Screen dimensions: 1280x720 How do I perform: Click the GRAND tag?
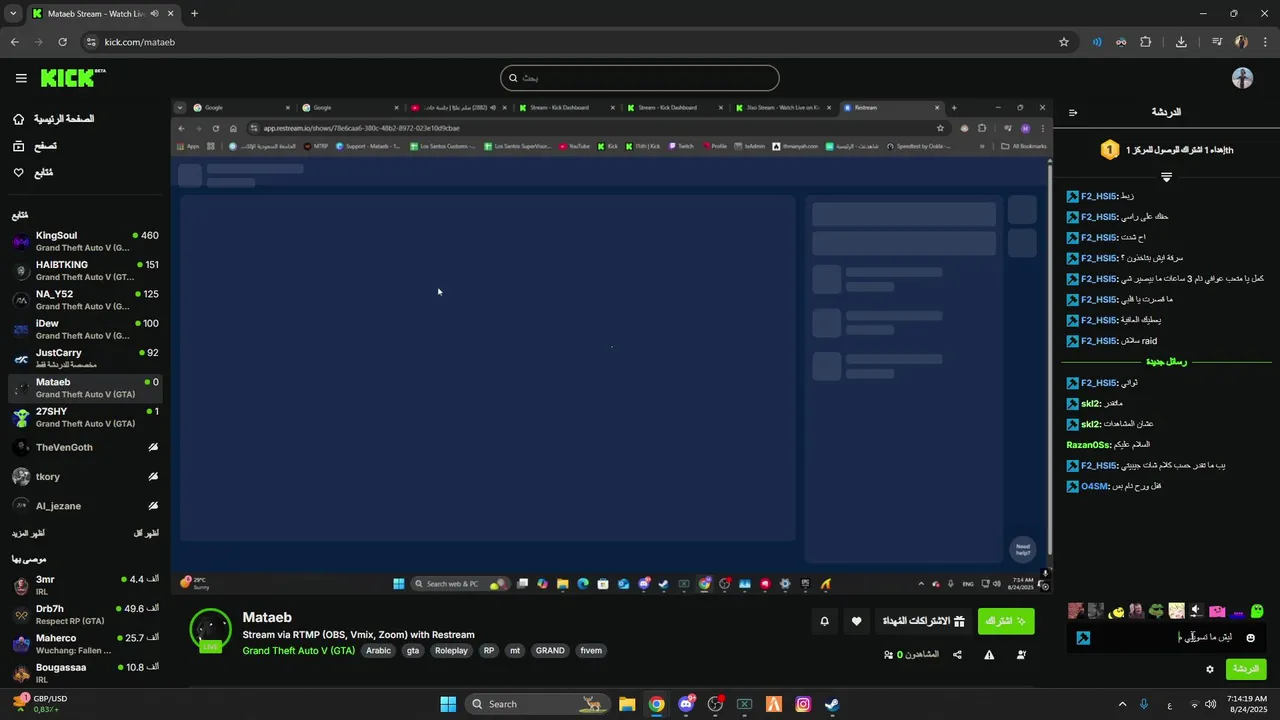[550, 651]
